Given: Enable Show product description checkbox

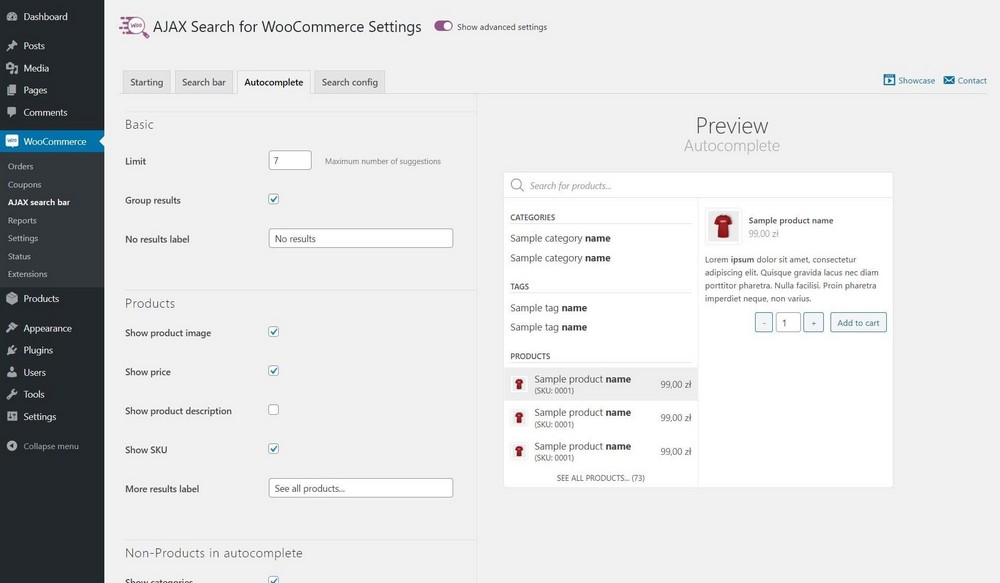Looking at the screenshot, I should pos(274,410).
